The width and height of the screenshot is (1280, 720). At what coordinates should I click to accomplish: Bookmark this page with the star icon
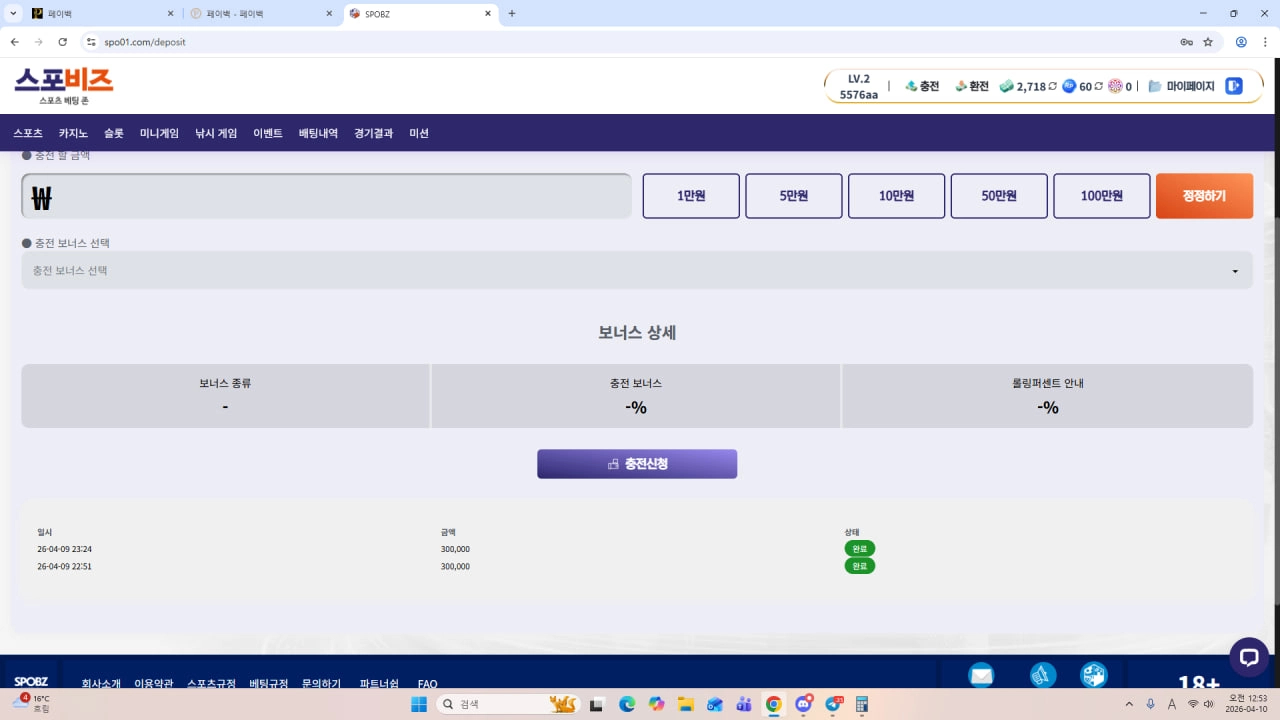(1208, 42)
